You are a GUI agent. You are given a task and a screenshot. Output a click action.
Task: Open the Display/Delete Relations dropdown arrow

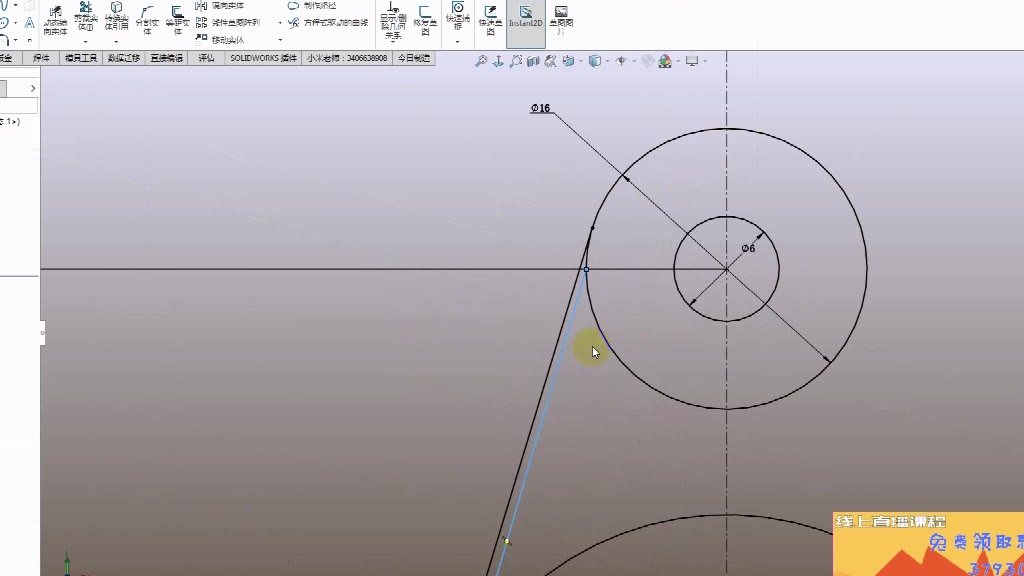pos(393,42)
